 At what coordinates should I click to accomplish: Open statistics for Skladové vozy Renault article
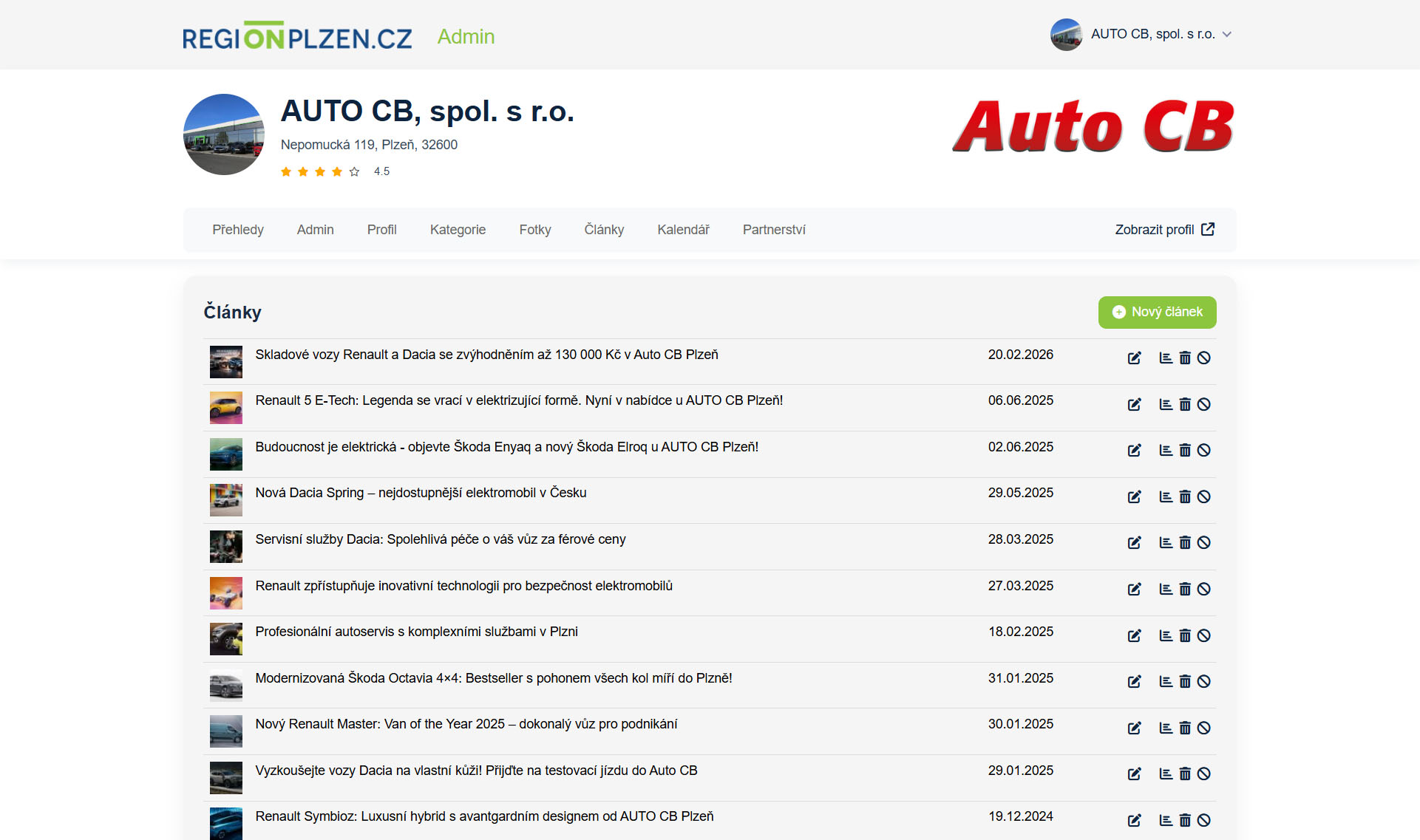(x=1166, y=358)
